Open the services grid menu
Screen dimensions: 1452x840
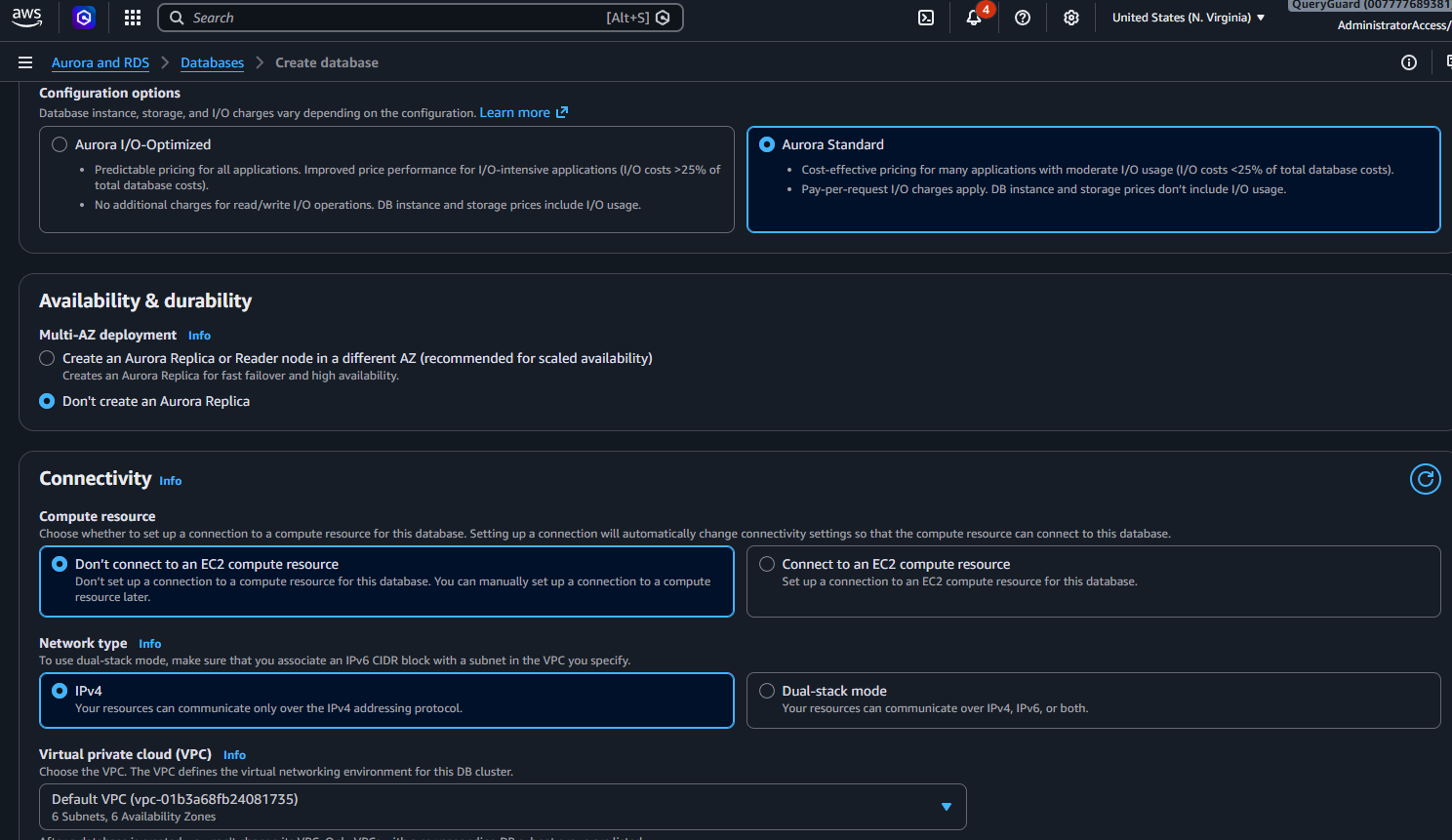(x=133, y=18)
